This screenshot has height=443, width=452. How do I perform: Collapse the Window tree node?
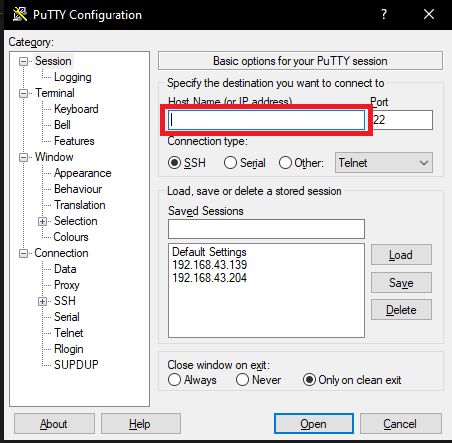coord(23,157)
